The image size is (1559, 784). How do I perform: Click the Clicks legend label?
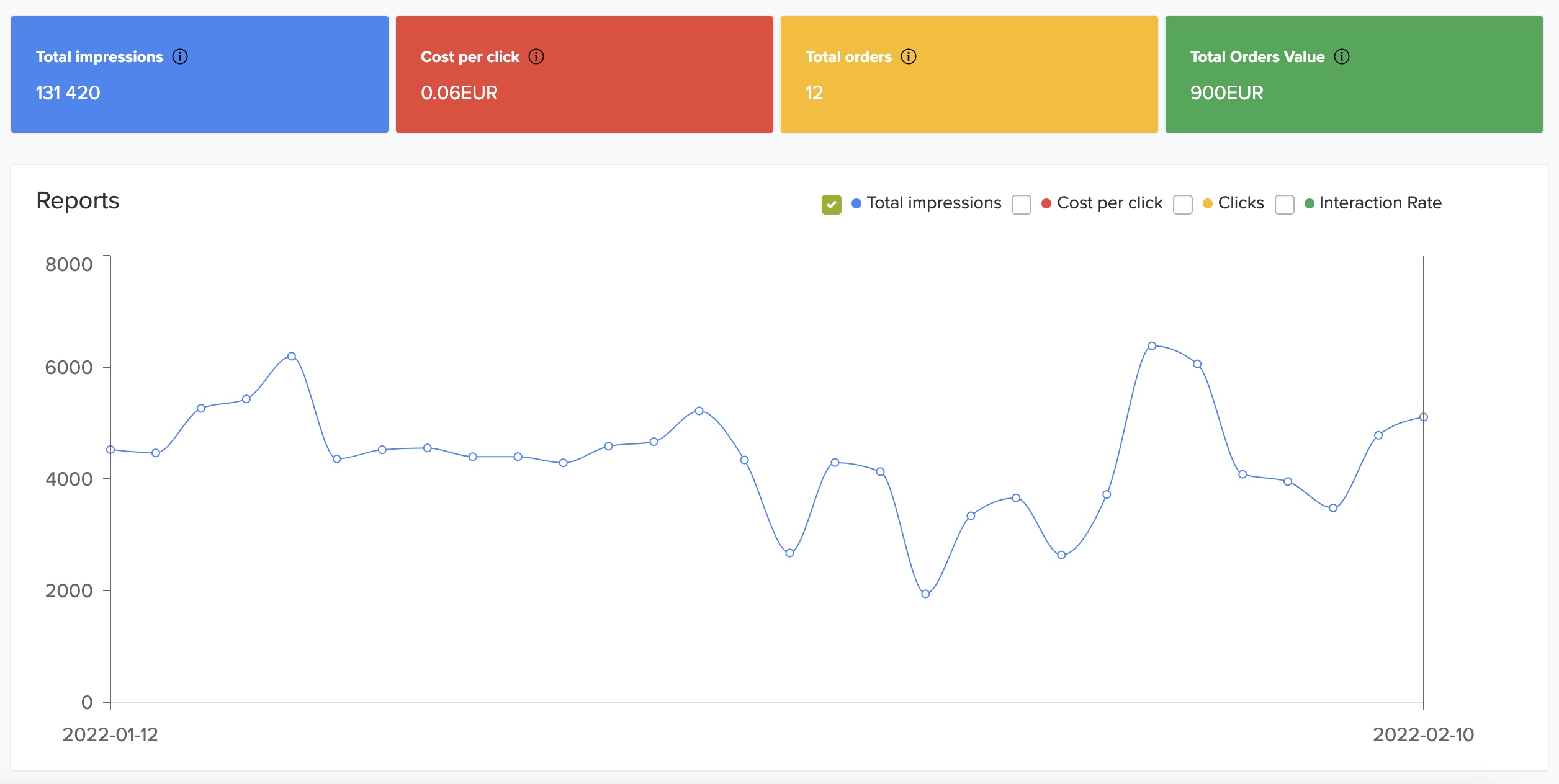pyautogui.click(x=1241, y=203)
